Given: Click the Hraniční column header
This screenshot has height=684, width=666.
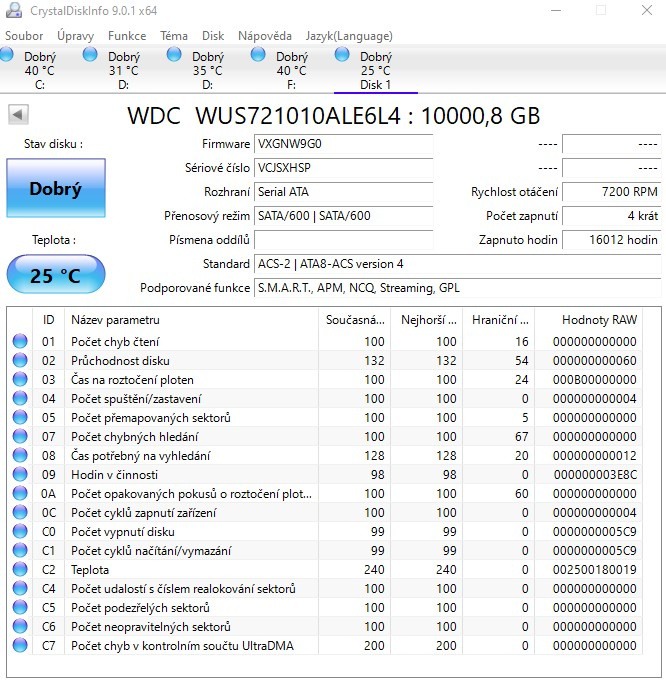Looking at the screenshot, I should [499, 320].
